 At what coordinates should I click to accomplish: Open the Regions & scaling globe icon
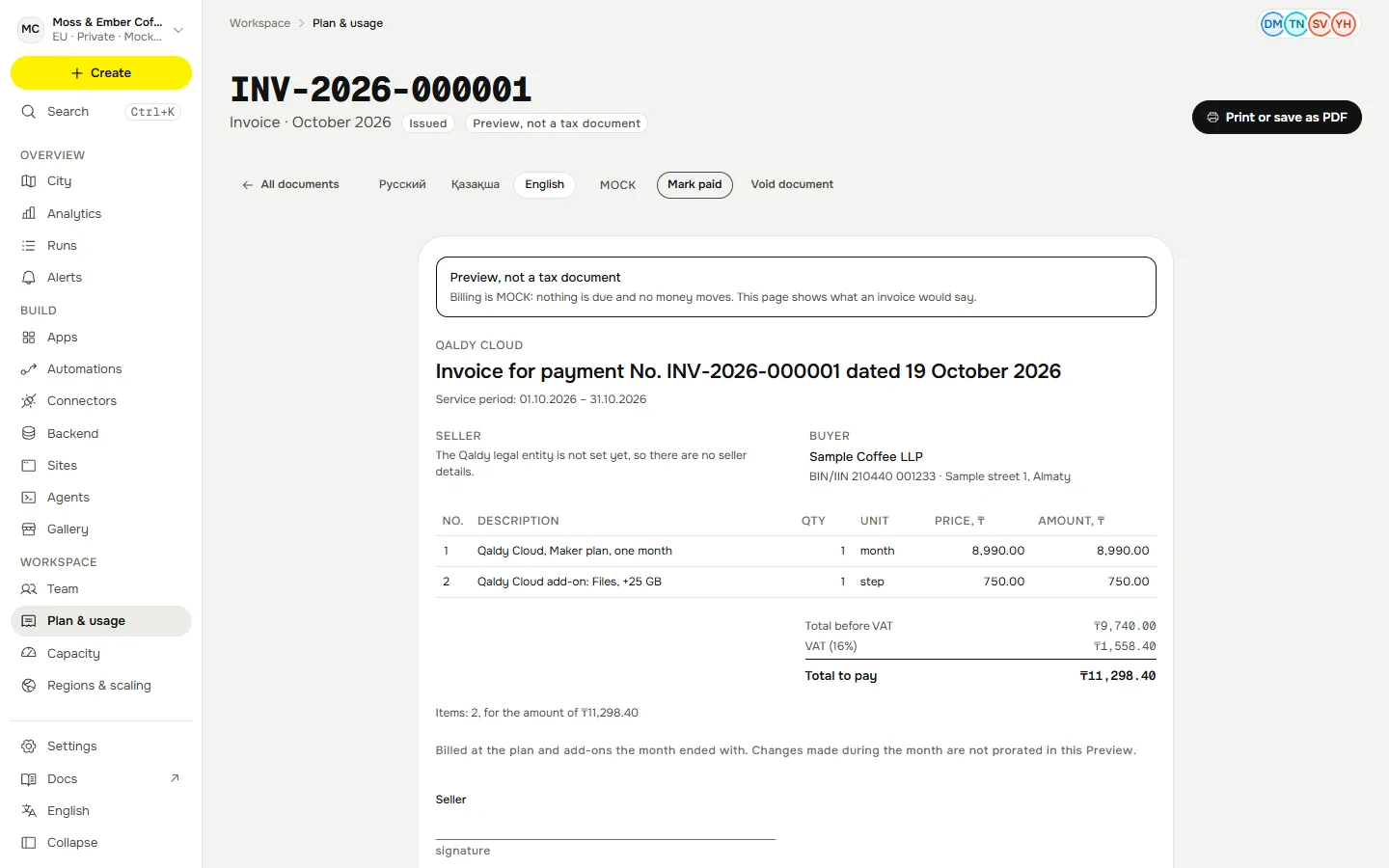coord(29,686)
